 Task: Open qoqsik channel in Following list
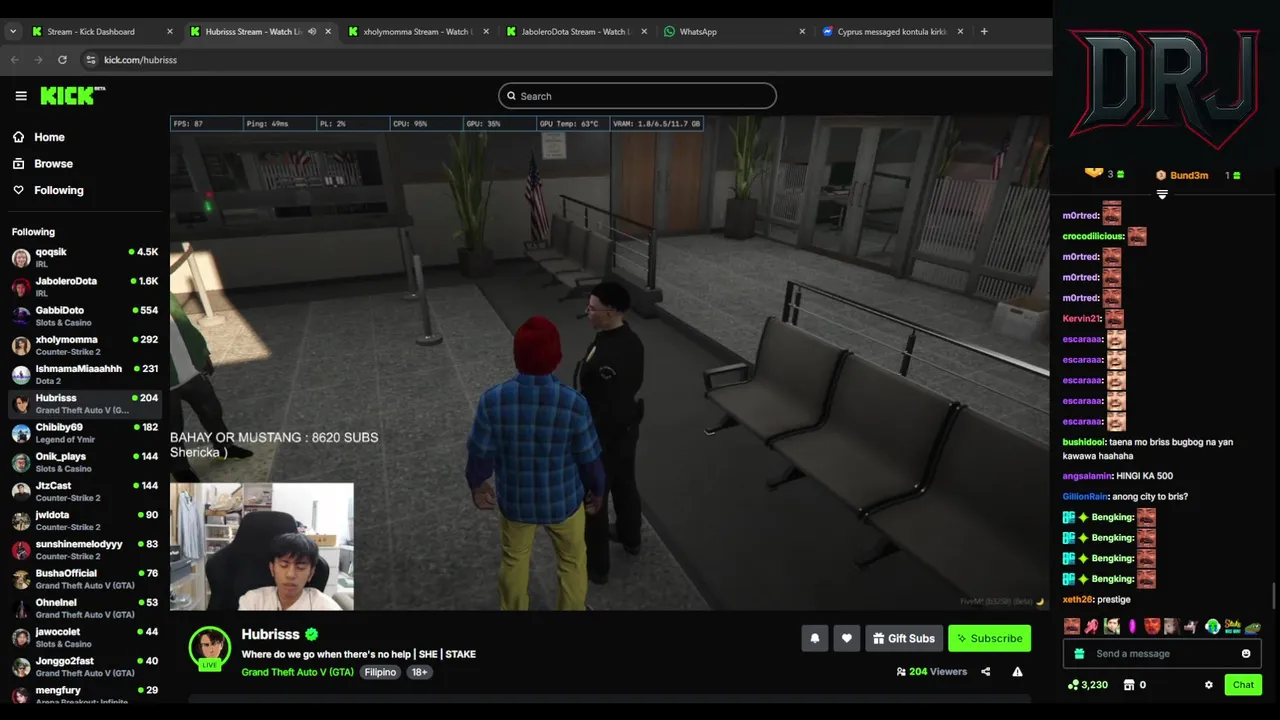84,258
